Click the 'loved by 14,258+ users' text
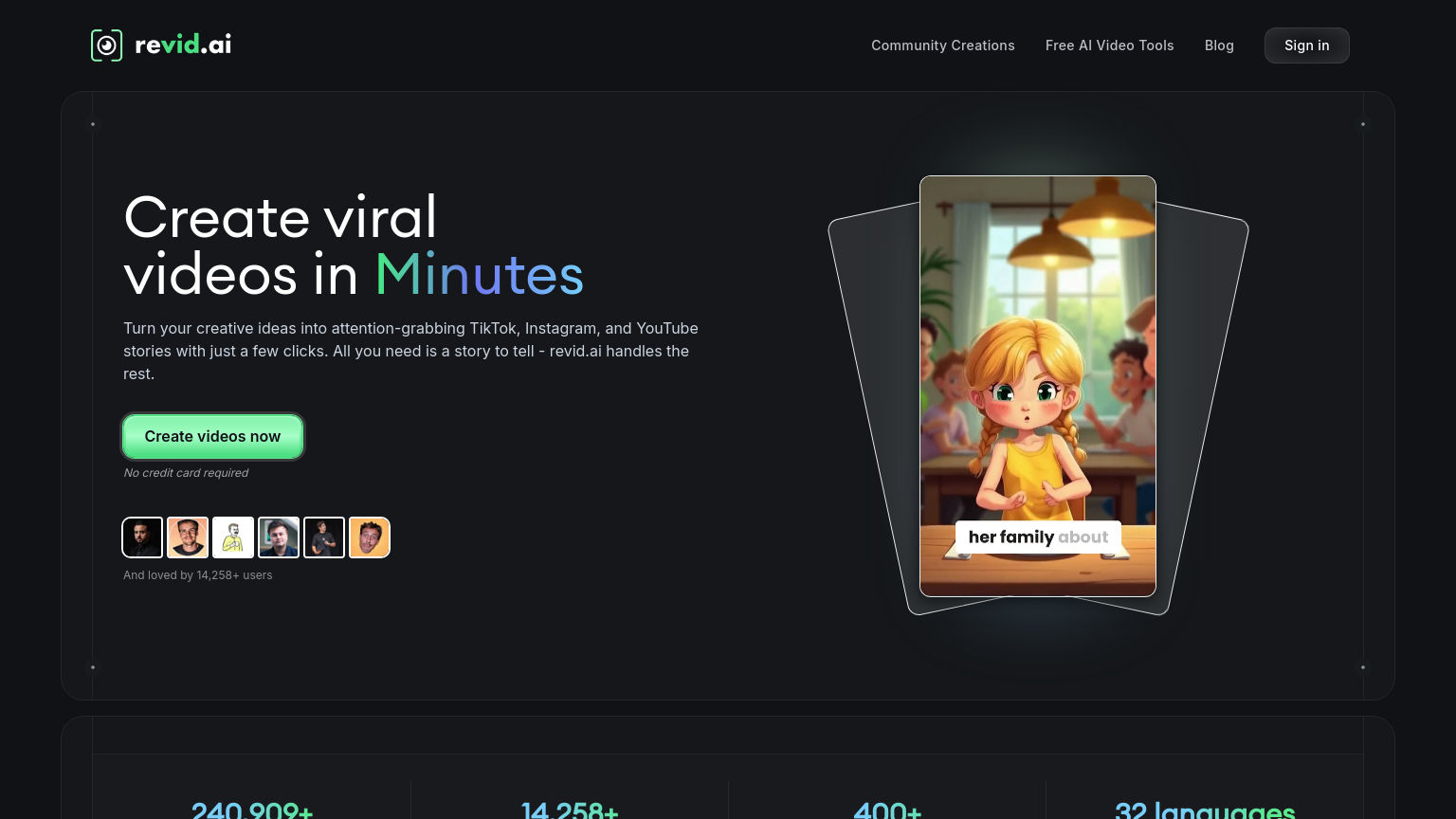The width and height of the screenshot is (1456, 819). point(197,574)
